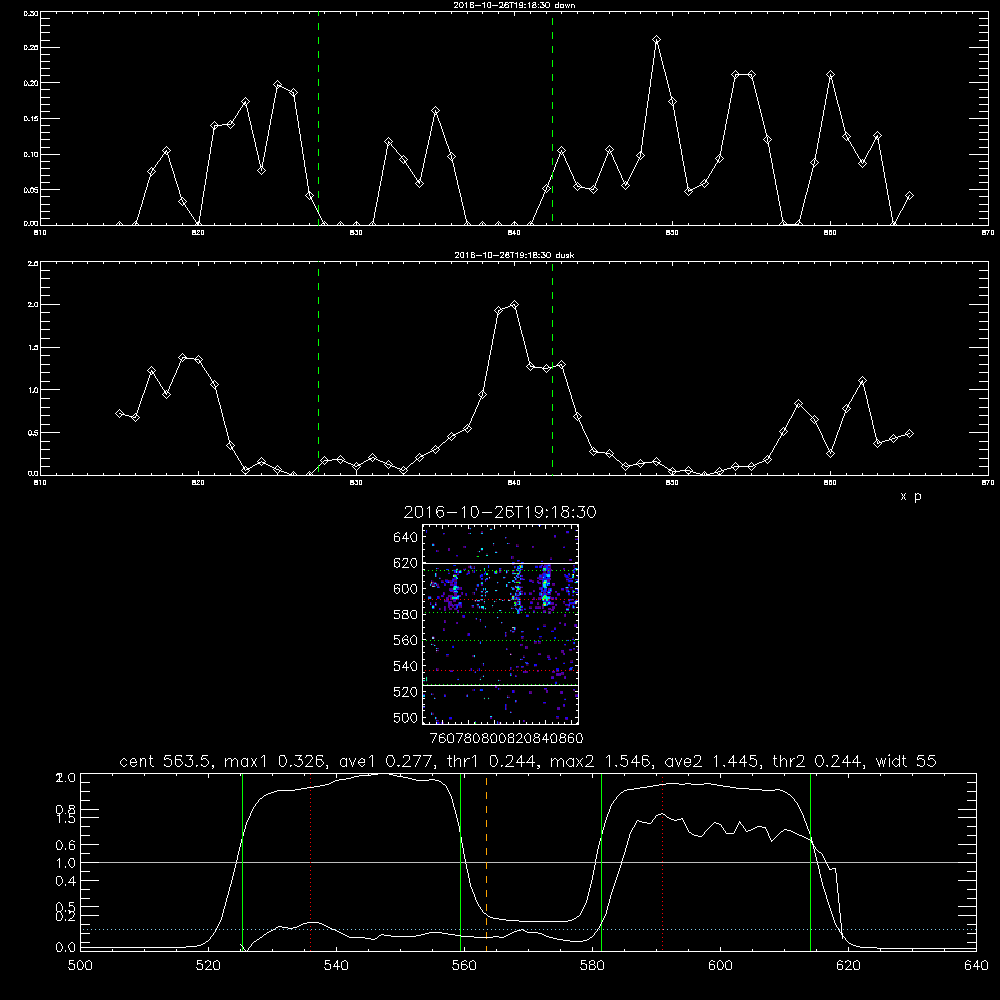Click the "840" x-axis label of dawn plot
The height and width of the screenshot is (1000, 1000).
pyautogui.click(x=515, y=233)
